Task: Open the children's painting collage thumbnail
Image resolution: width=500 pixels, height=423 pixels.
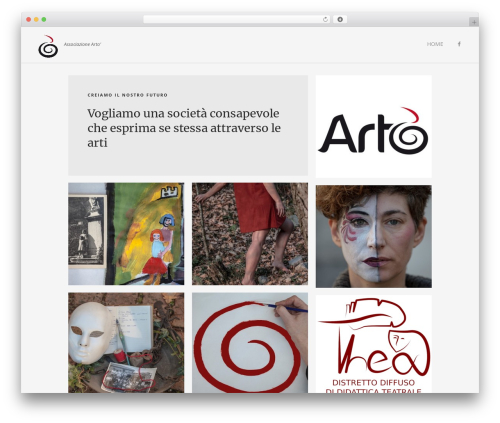Action: pyautogui.click(x=126, y=234)
